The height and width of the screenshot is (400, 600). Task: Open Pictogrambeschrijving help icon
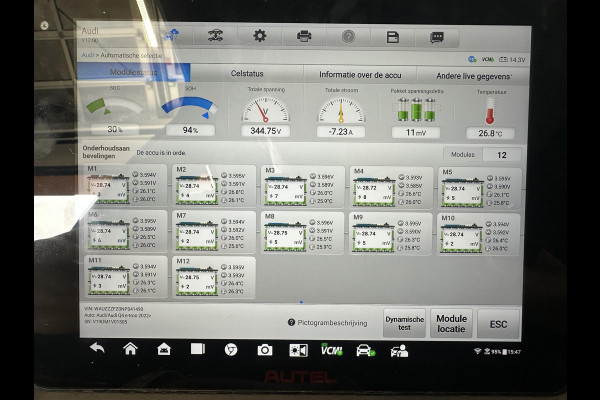tap(291, 322)
